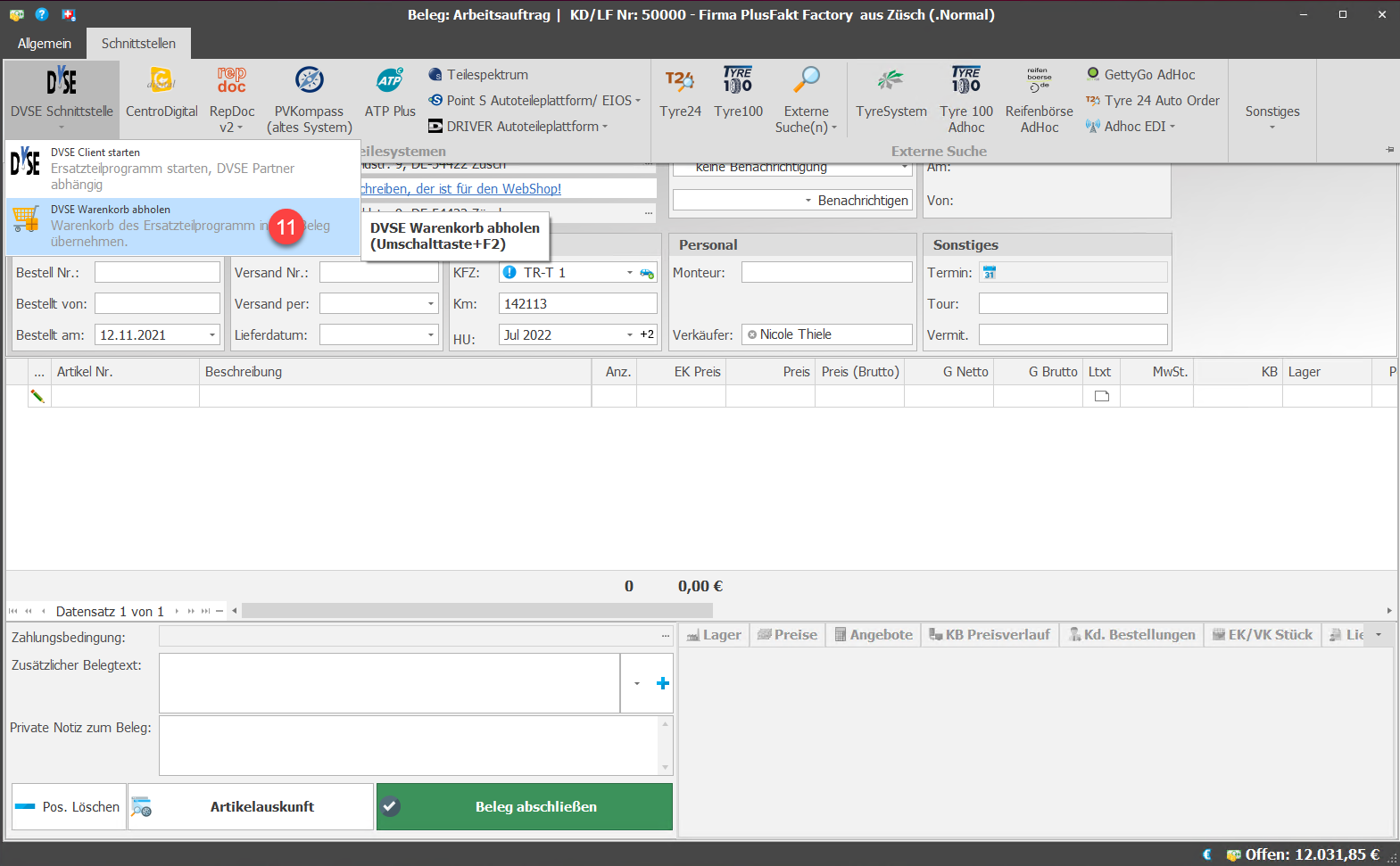Viewport: 1400px width, 866px height.
Task: Open keine Benachrichtigung combo box
Action: (792, 167)
